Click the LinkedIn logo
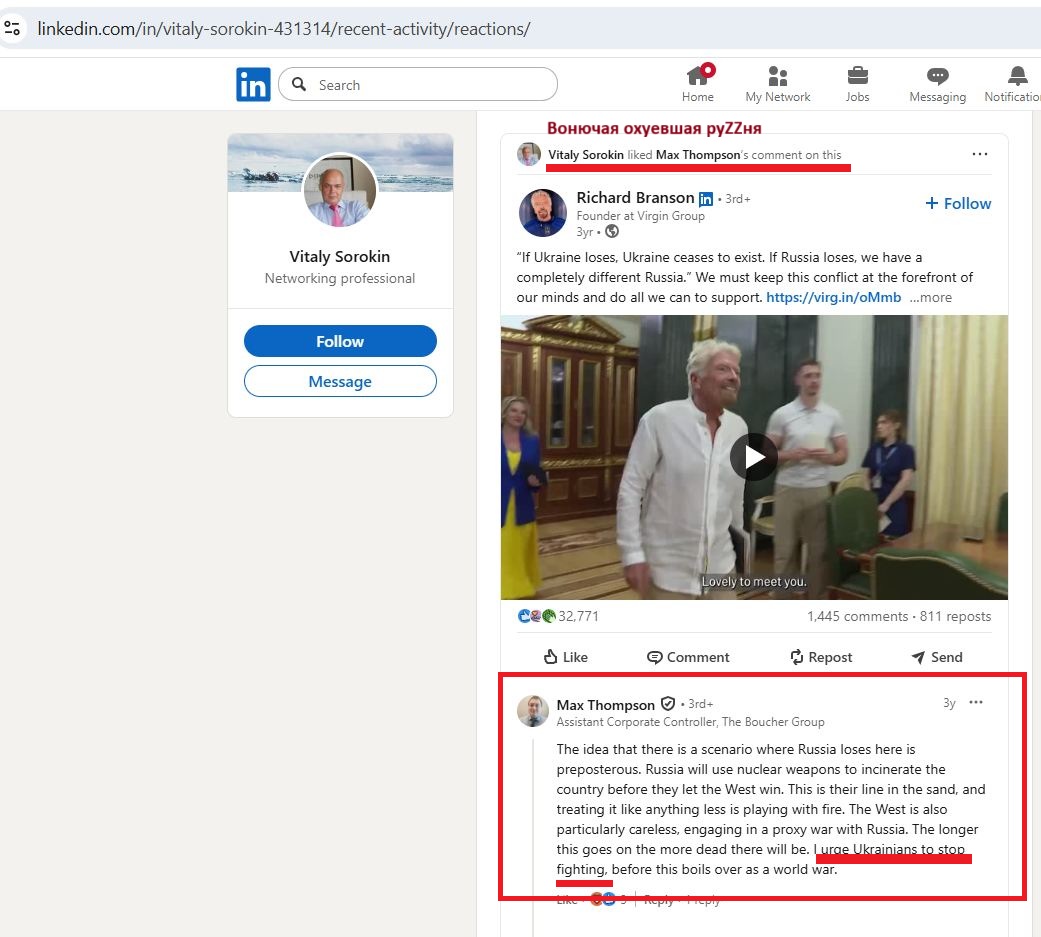The image size is (1041, 937). [253, 84]
